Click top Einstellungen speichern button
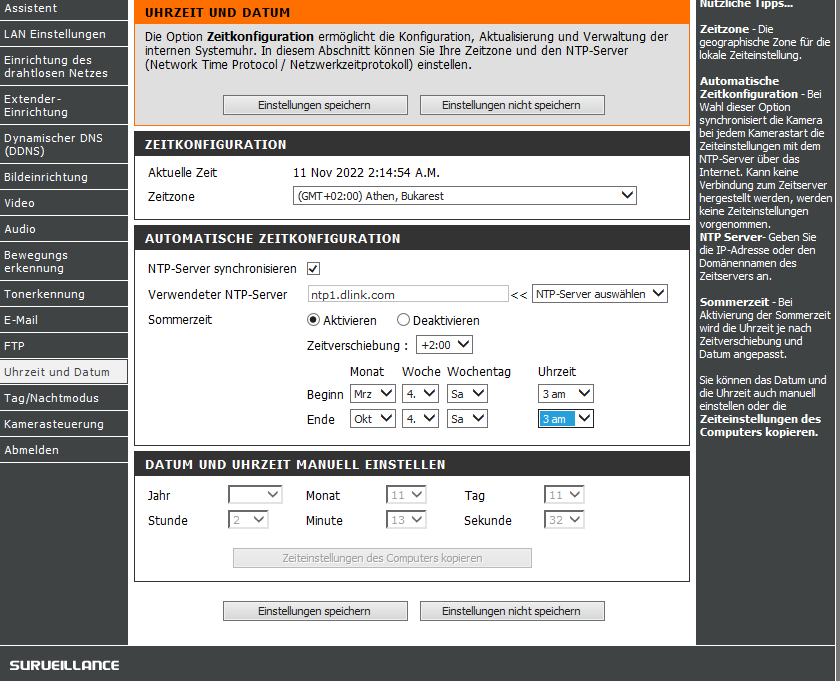 pos(315,105)
